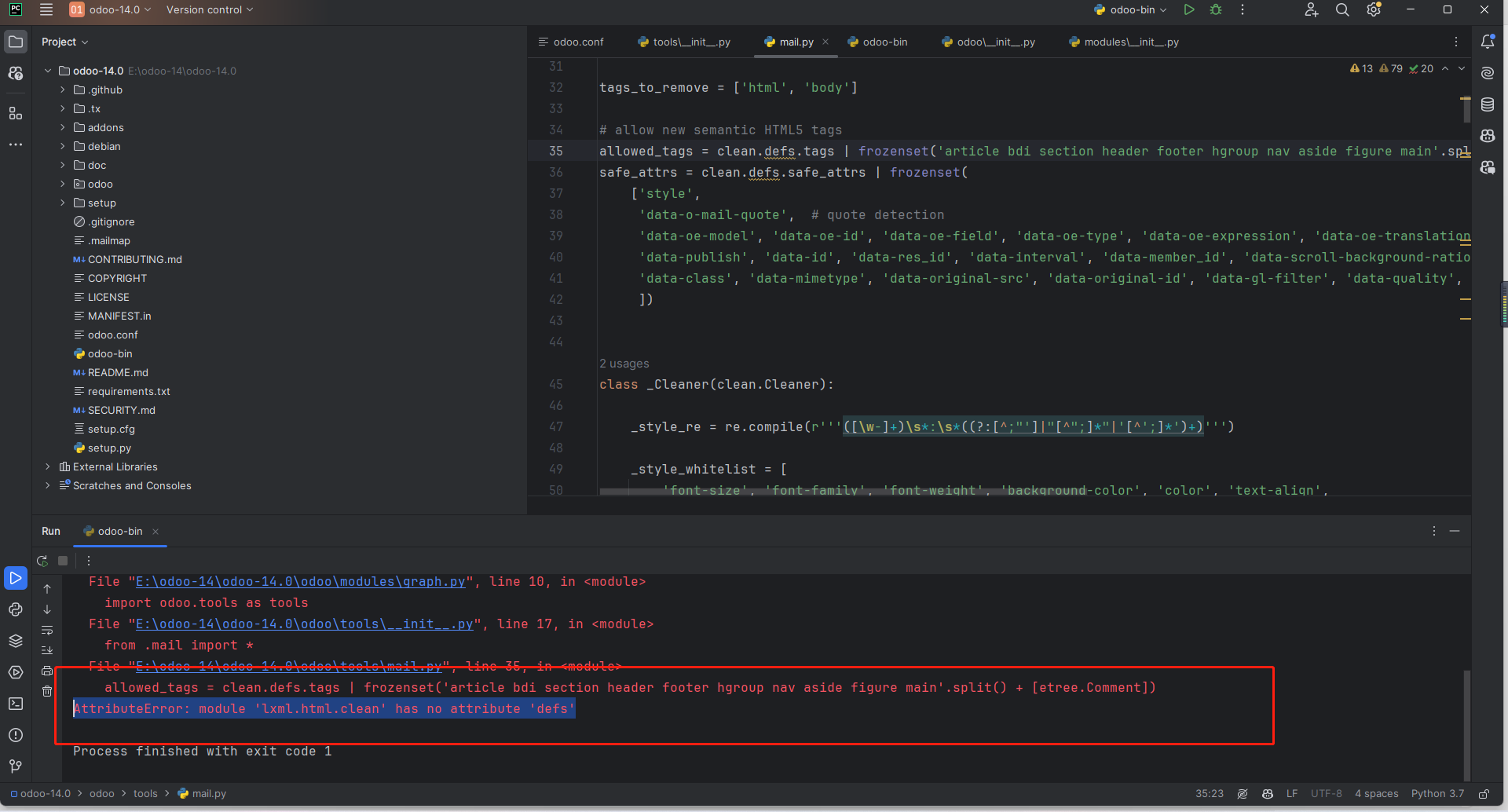
Task: Open the Notifications bell icon
Action: coord(1488,42)
